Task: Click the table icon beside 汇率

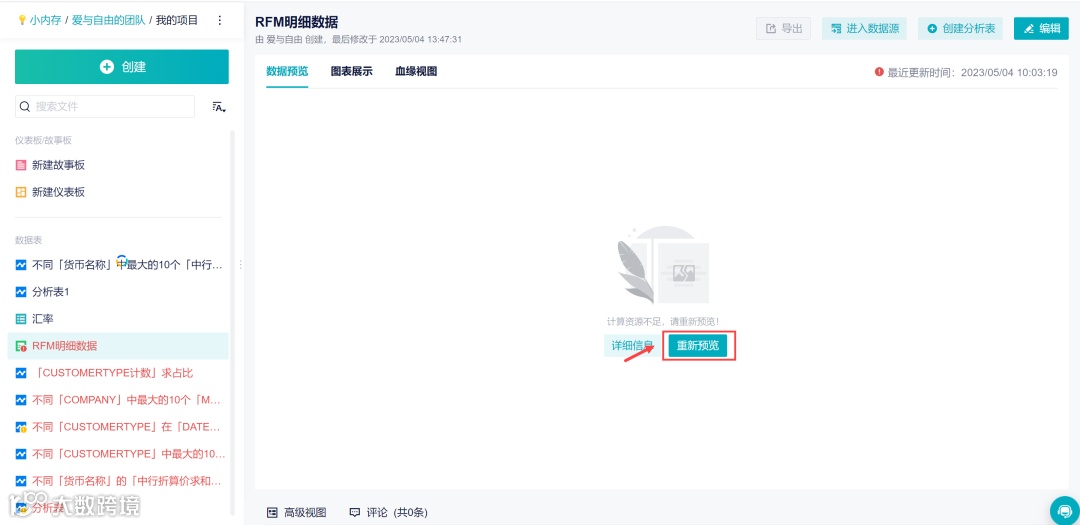Action: click(21, 319)
